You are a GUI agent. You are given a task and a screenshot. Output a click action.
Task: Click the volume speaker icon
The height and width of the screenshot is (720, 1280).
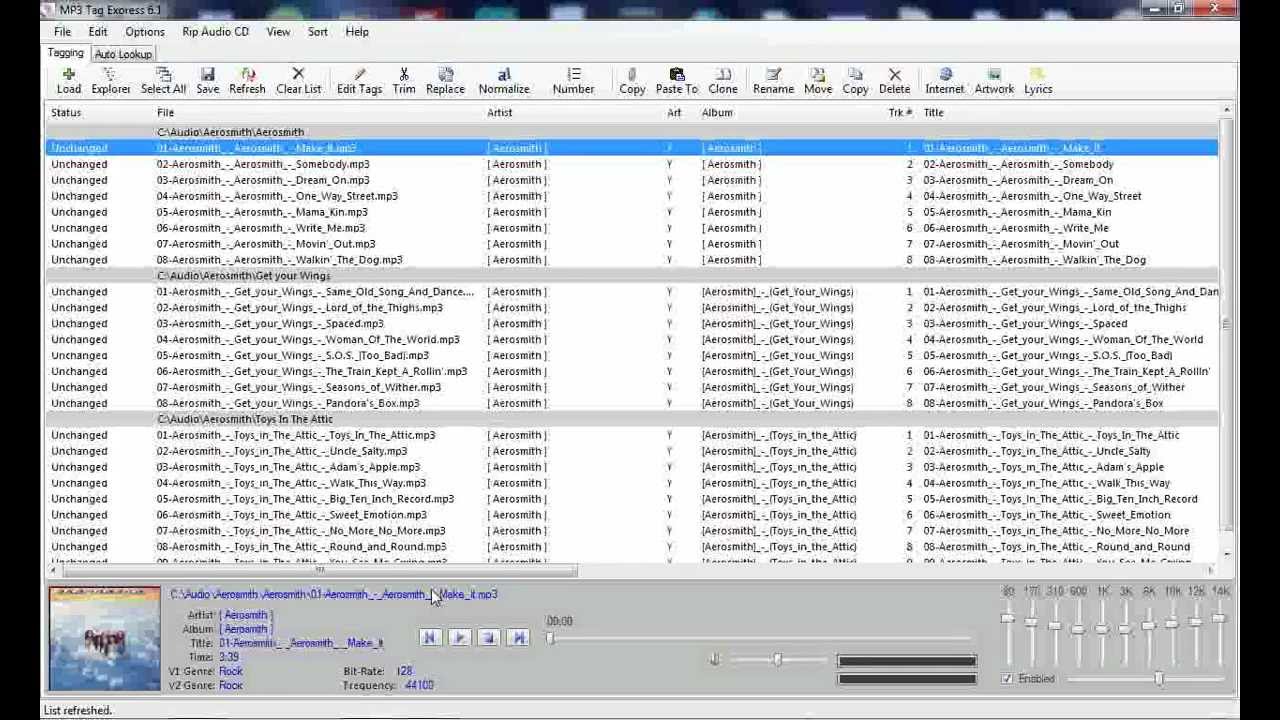(x=714, y=659)
